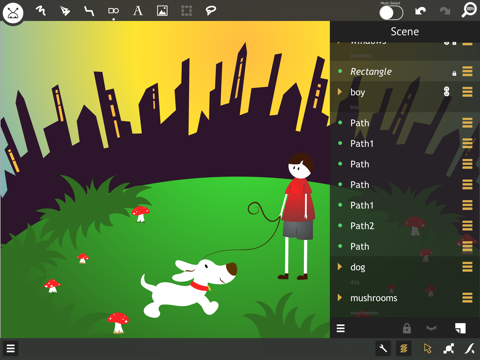The height and width of the screenshot is (360, 480).
Task: Choose the text tool
Action: tap(138, 11)
